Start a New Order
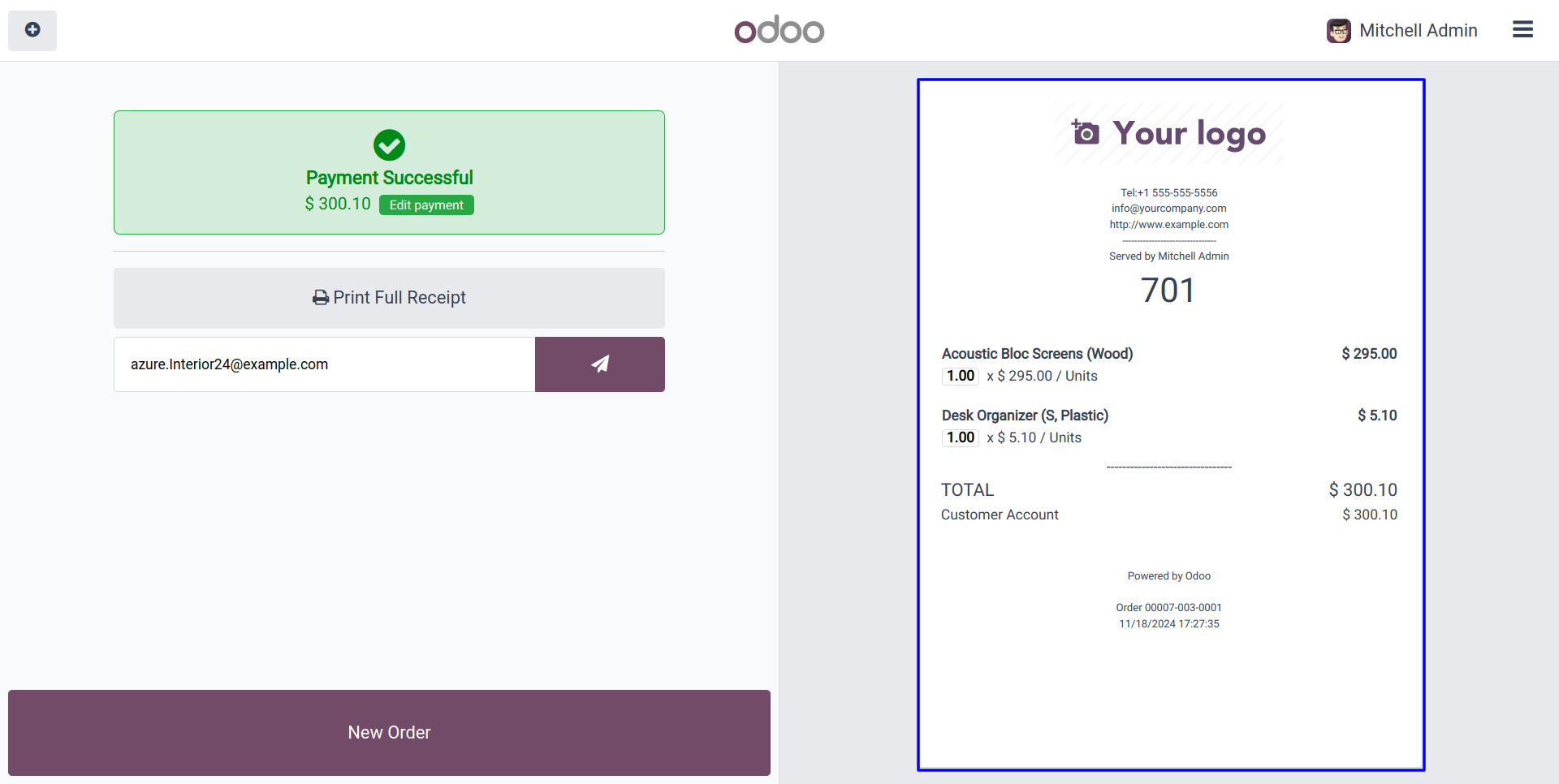1559x784 pixels. [x=389, y=732]
